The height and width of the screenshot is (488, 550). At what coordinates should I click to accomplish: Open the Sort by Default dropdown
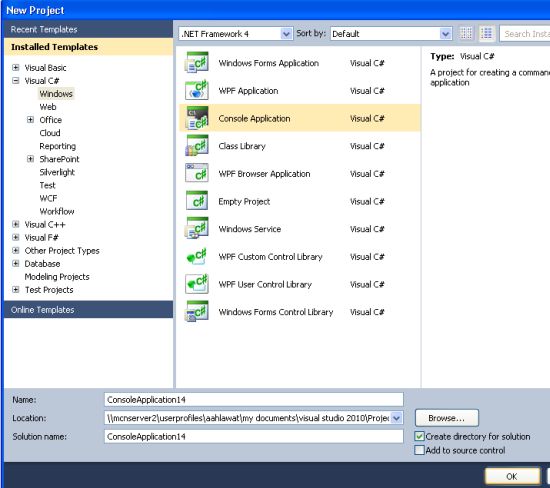coord(445,34)
